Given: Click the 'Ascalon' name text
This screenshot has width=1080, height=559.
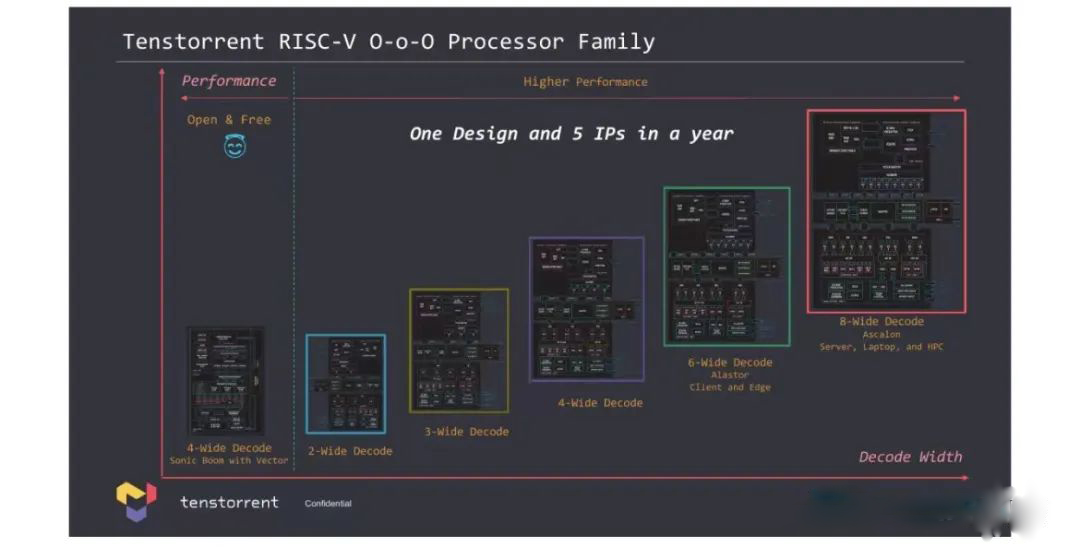Looking at the screenshot, I should point(882,335).
